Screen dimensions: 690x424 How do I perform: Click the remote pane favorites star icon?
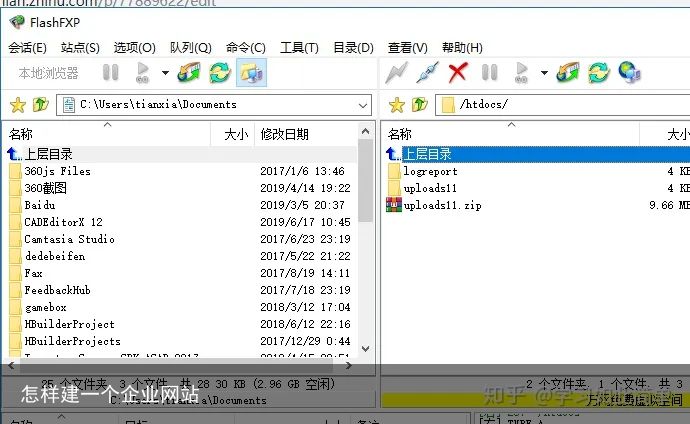click(x=396, y=105)
